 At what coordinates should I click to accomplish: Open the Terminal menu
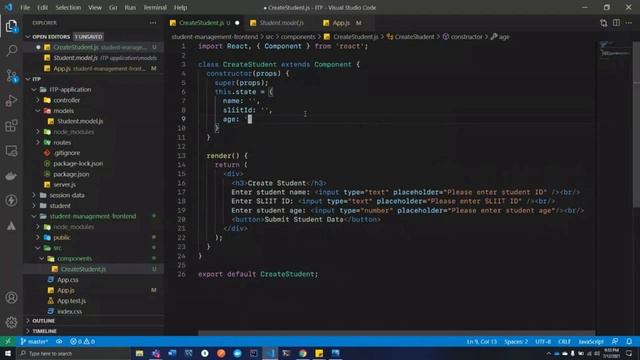point(155,7)
